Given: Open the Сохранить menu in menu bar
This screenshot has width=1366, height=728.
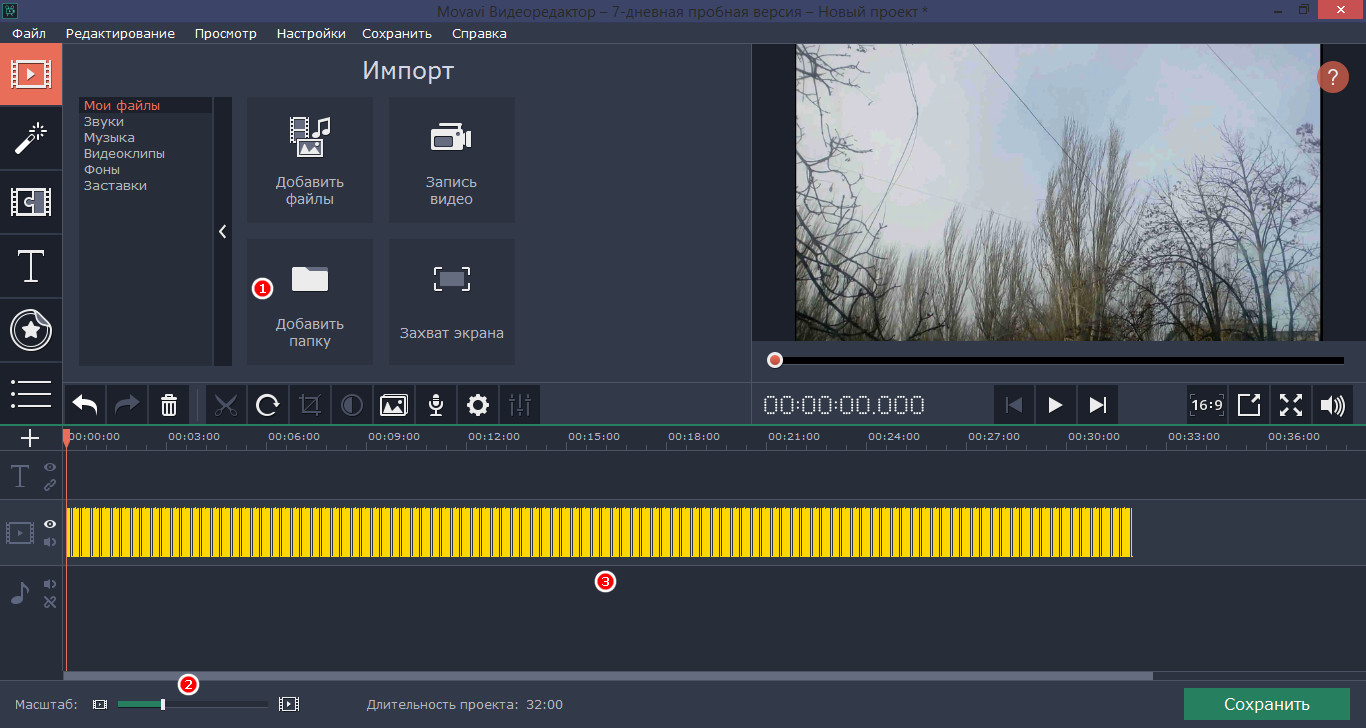Looking at the screenshot, I should (397, 33).
